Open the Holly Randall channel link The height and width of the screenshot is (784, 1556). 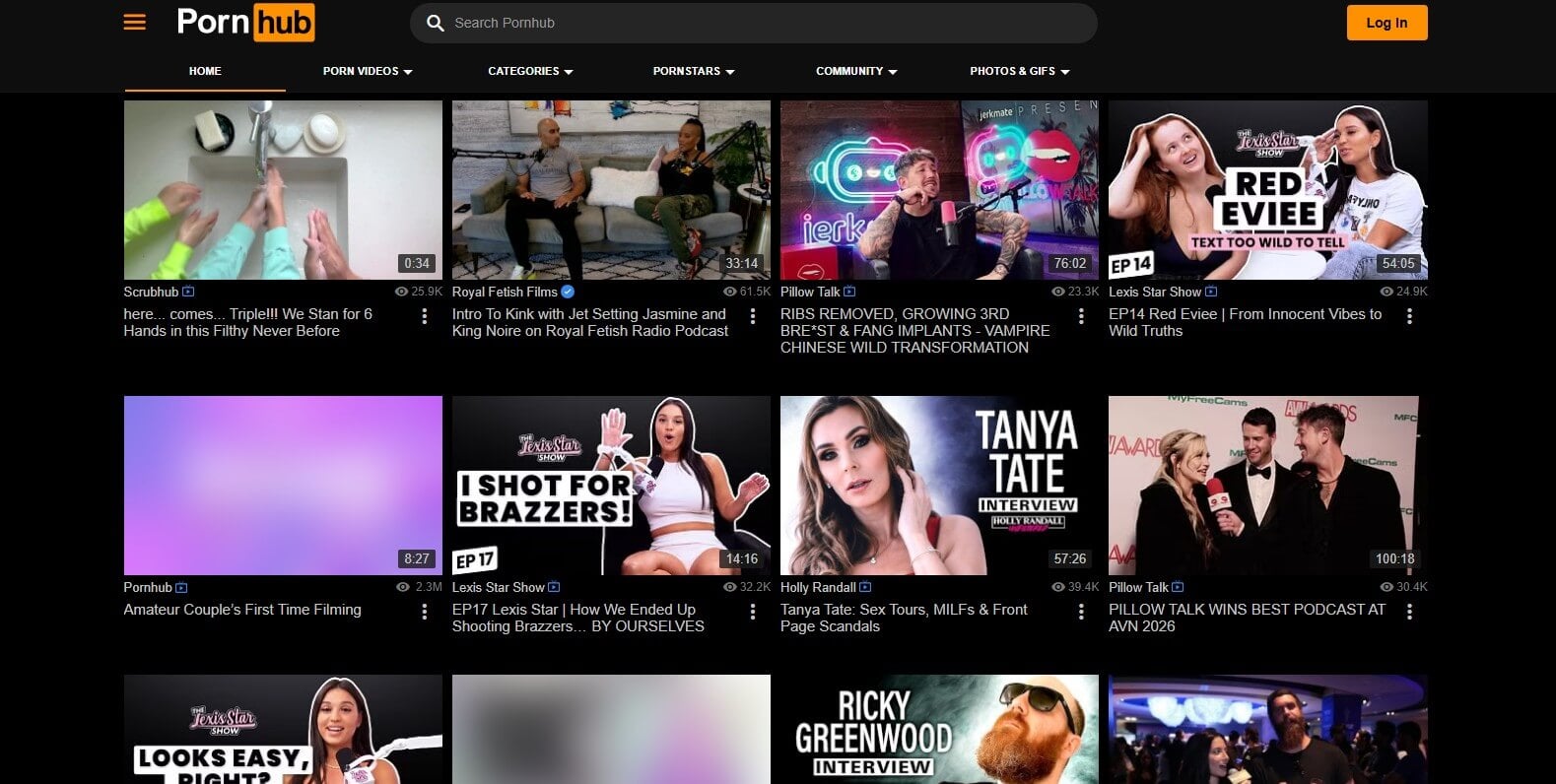point(818,587)
